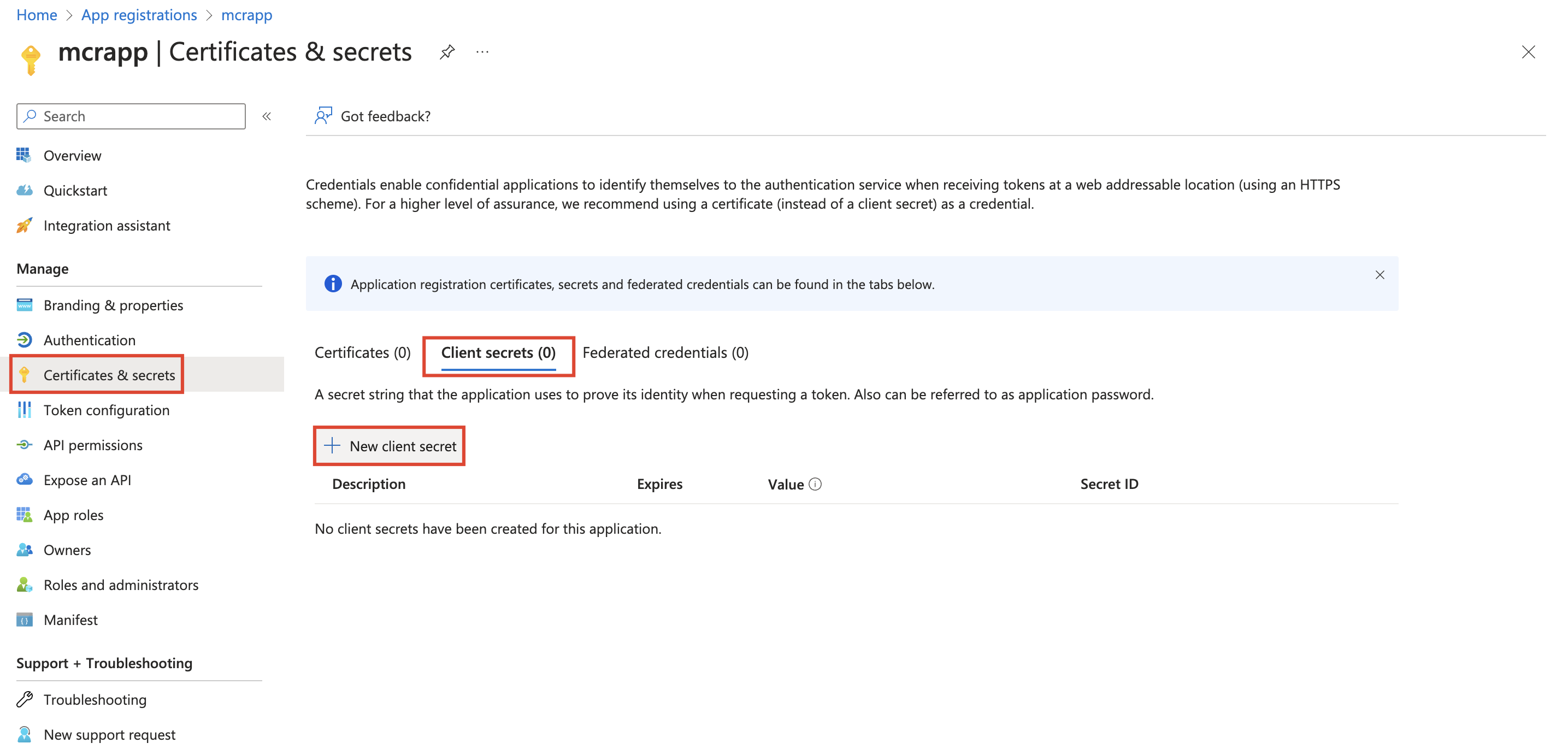Click the Value column info icon

pos(815,485)
